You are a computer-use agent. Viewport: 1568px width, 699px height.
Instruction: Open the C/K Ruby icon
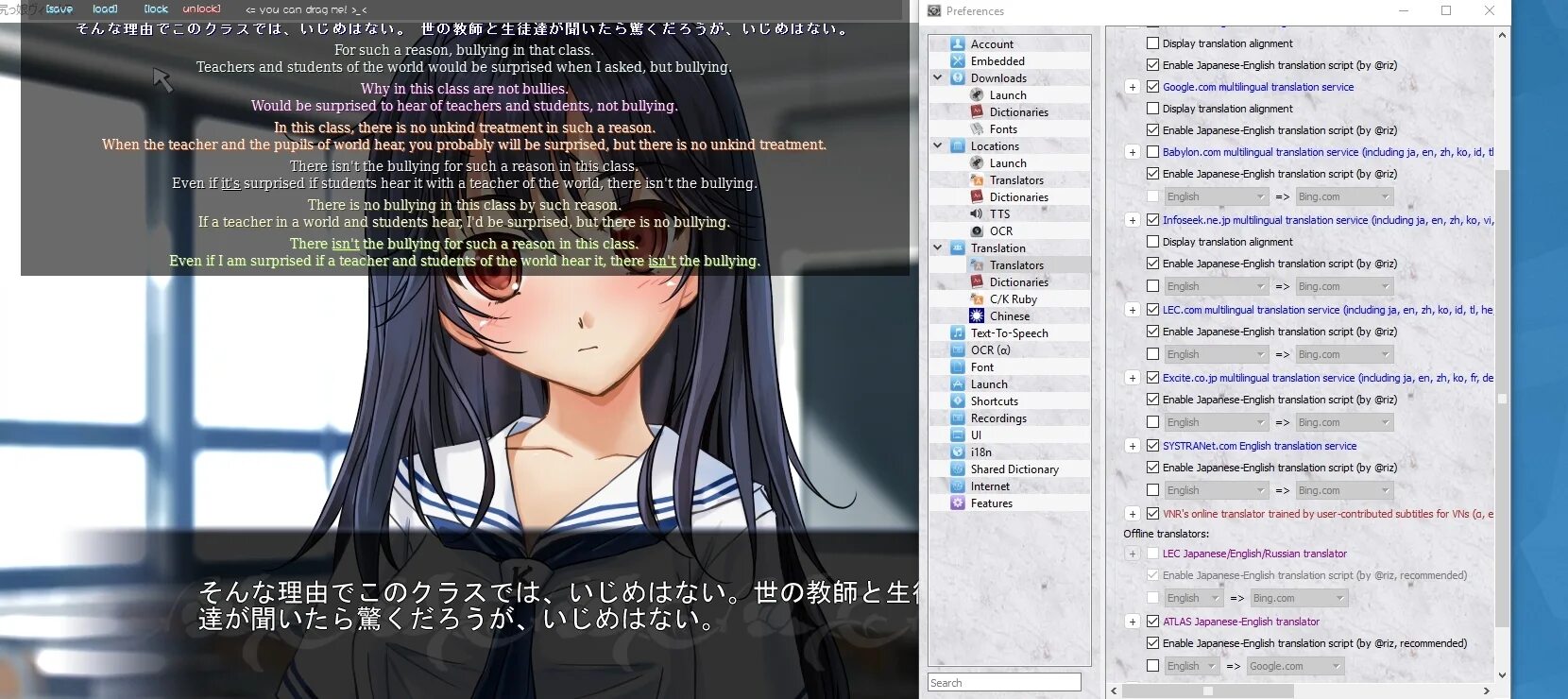pyautogui.click(x=977, y=299)
